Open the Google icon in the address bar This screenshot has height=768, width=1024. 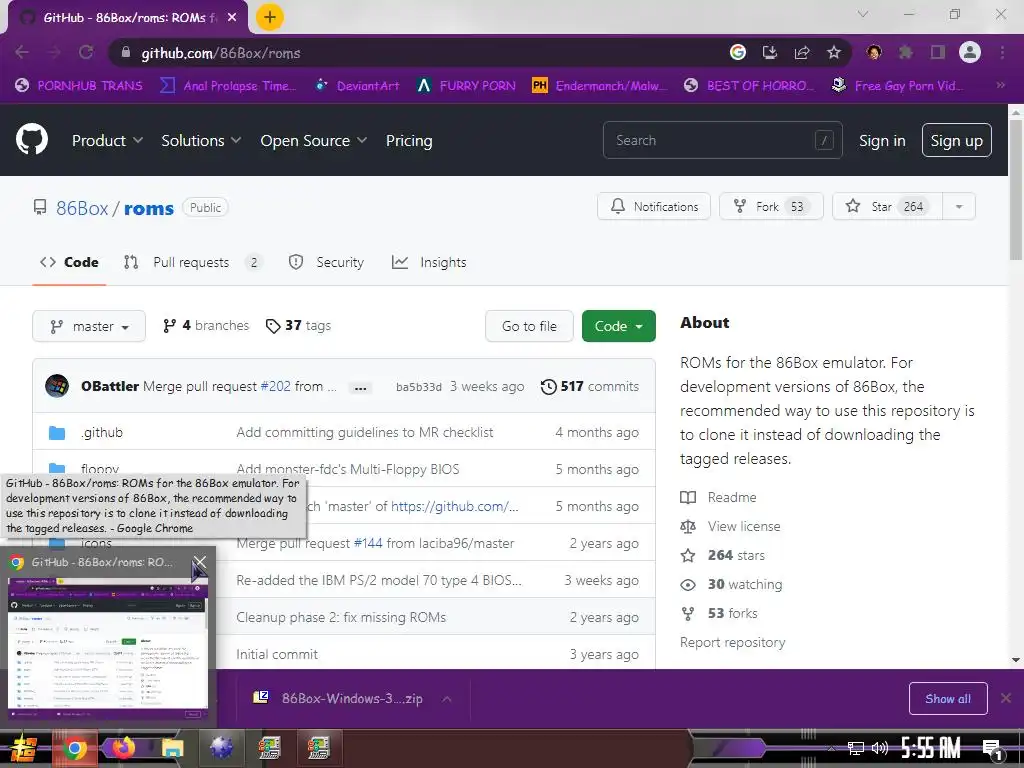click(737, 52)
